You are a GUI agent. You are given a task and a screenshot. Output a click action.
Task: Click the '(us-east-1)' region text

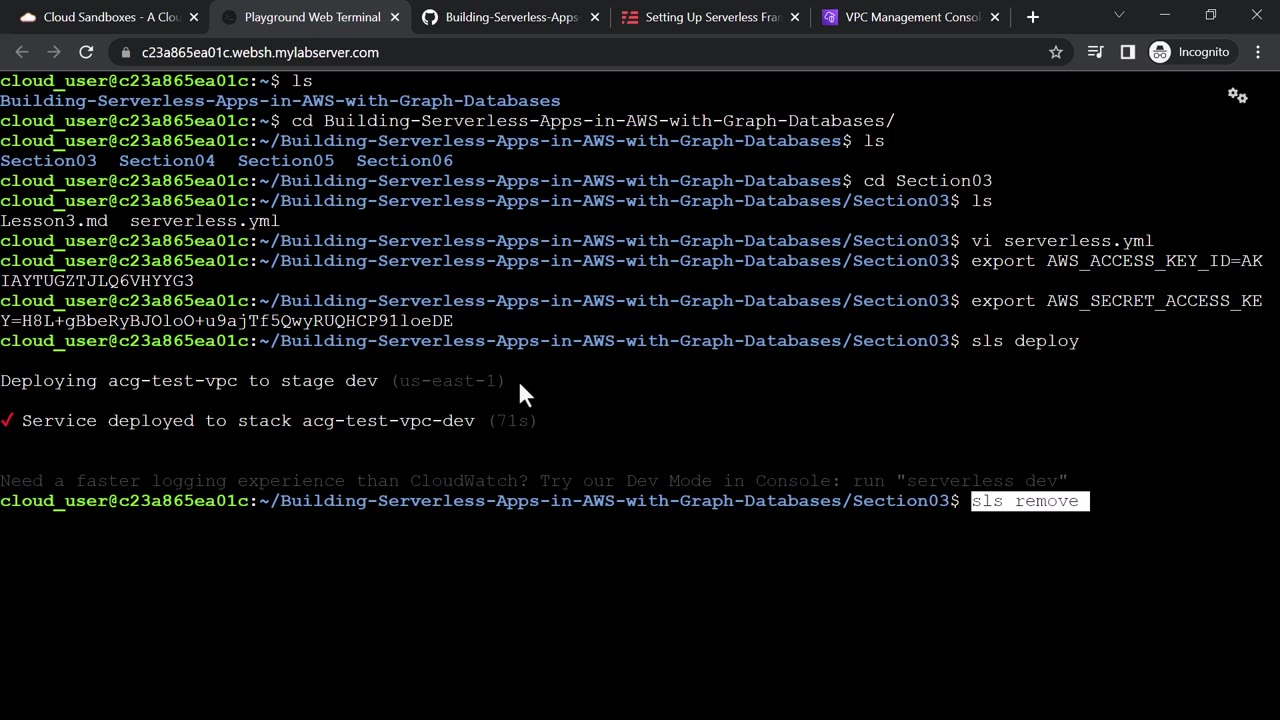(x=448, y=381)
